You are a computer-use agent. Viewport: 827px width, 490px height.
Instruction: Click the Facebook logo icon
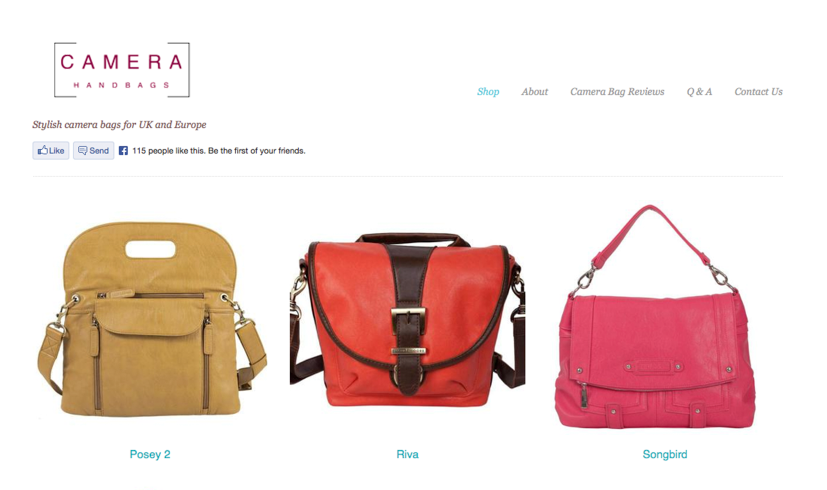coord(123,151)
